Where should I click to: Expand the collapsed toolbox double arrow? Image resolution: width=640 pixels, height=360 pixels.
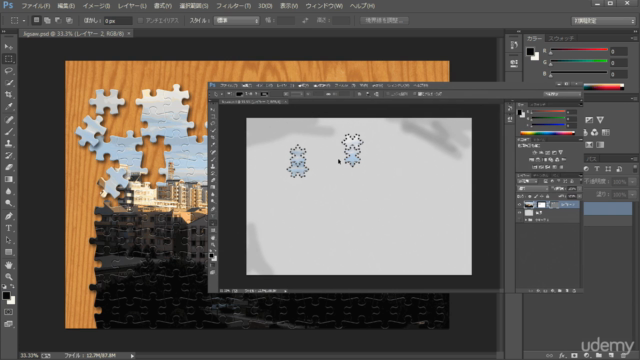tap(4, 32)
